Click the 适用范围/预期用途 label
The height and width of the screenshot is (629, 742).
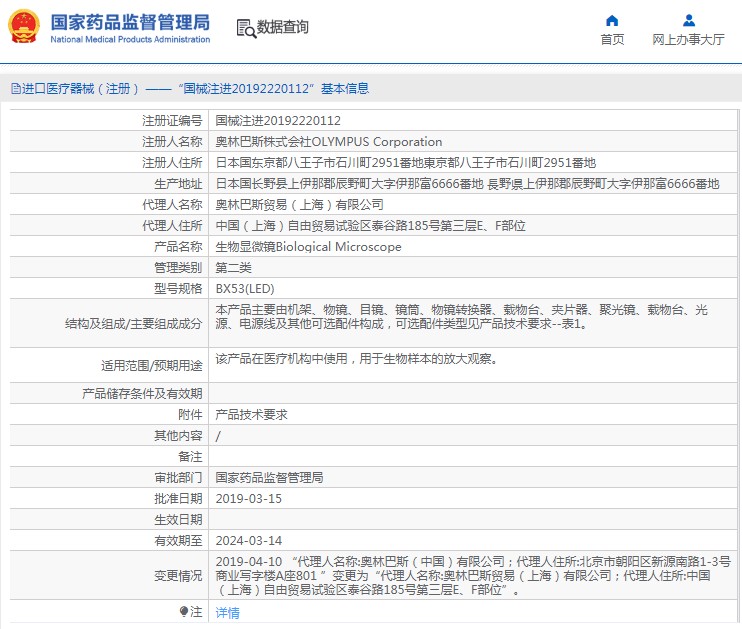pos(152,365)
